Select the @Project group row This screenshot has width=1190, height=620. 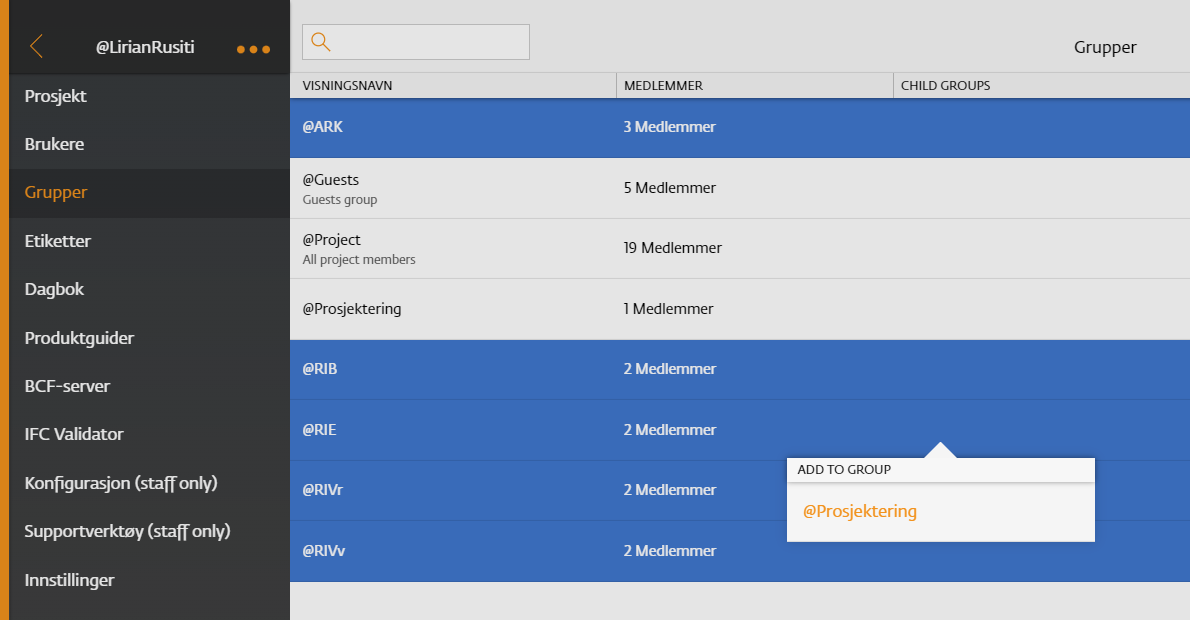pos(740,249)
